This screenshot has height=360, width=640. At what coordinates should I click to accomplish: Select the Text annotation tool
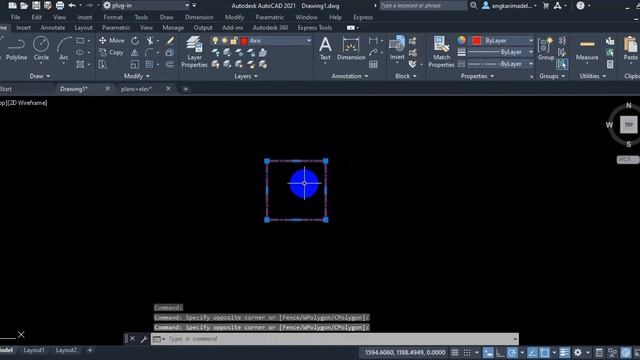click(325, 49)
